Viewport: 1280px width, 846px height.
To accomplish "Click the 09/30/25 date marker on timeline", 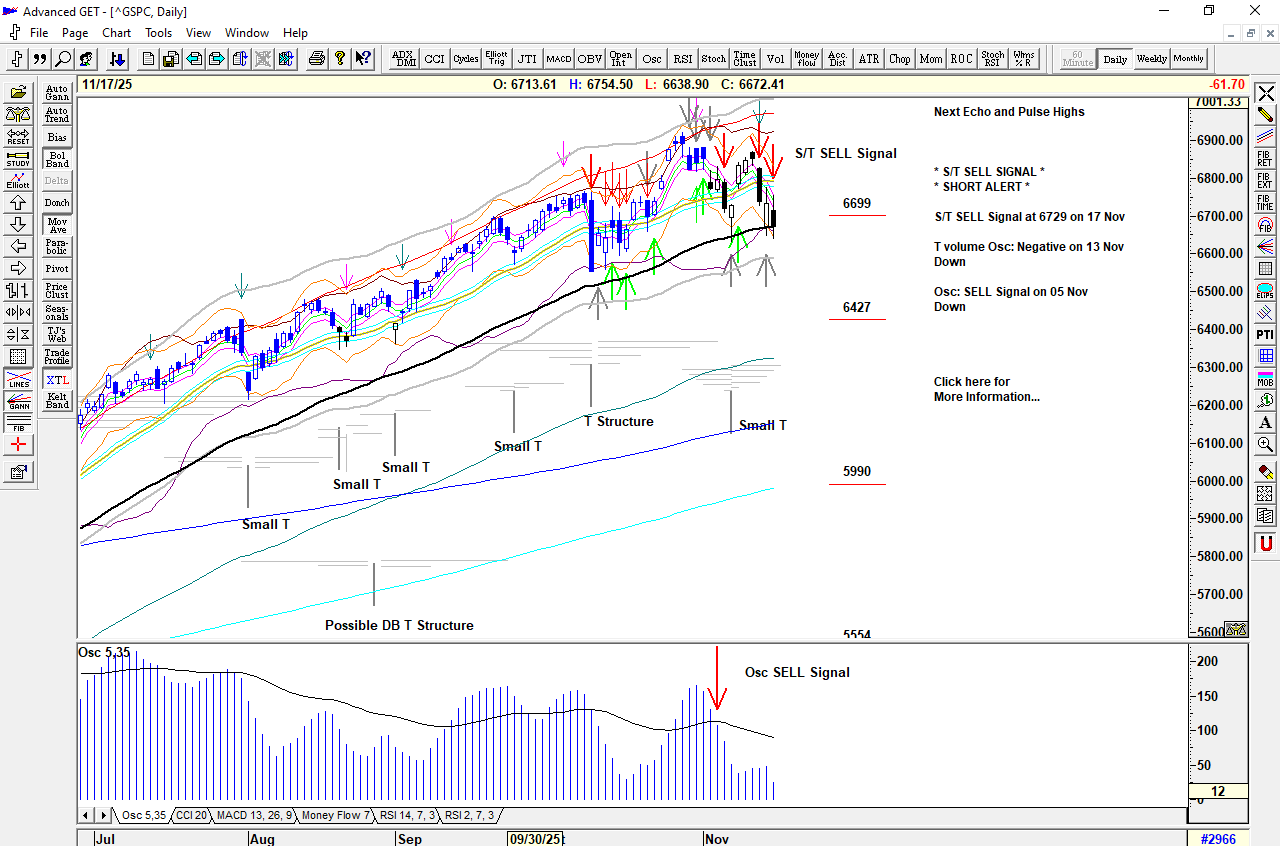I will 535,839.
